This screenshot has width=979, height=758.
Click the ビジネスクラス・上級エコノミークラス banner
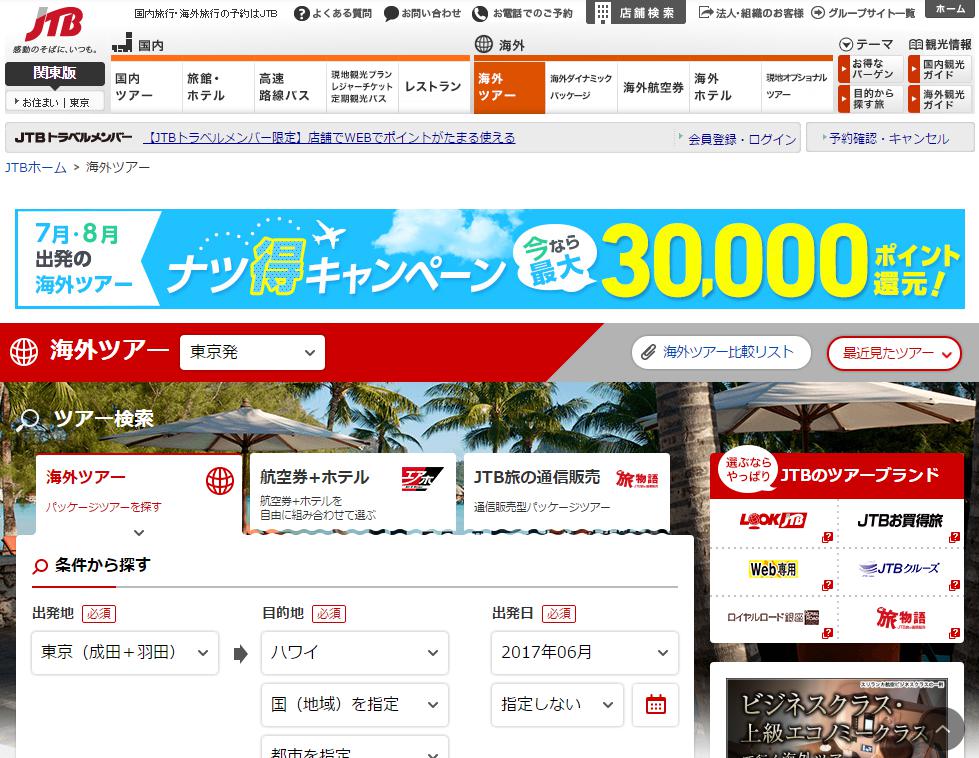click(837, 718)
